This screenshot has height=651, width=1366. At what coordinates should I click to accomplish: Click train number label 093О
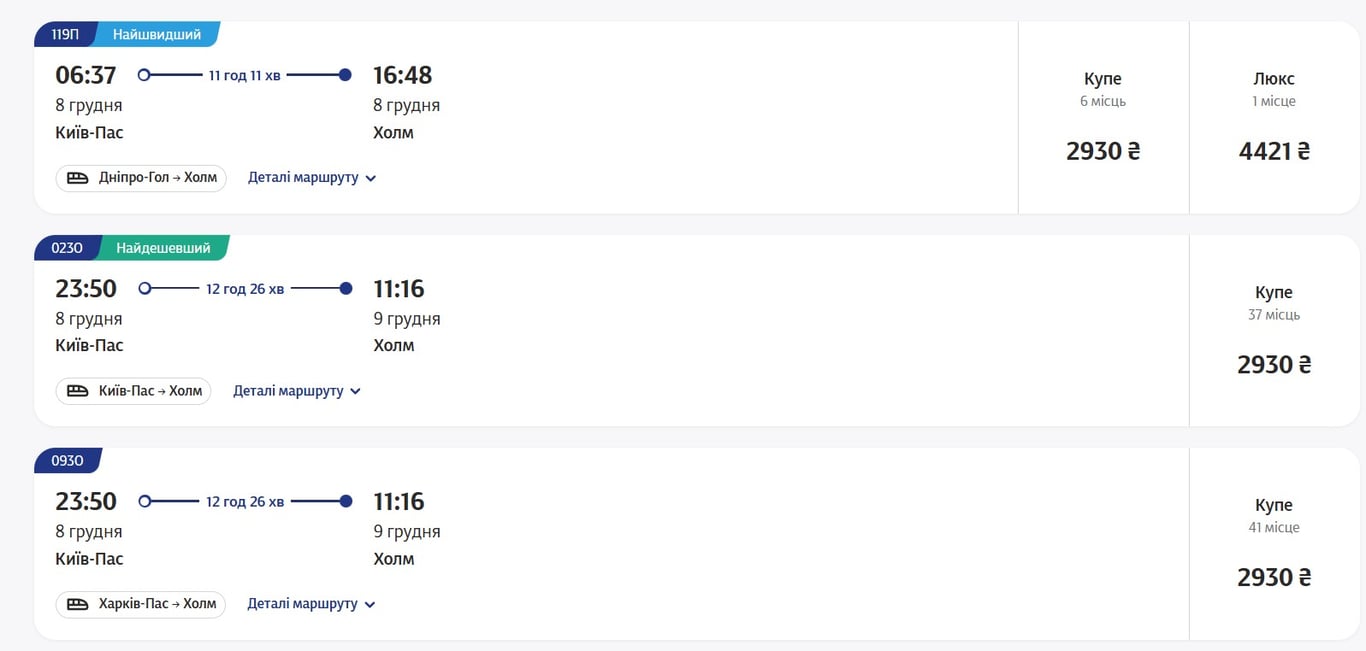point(67,461)
